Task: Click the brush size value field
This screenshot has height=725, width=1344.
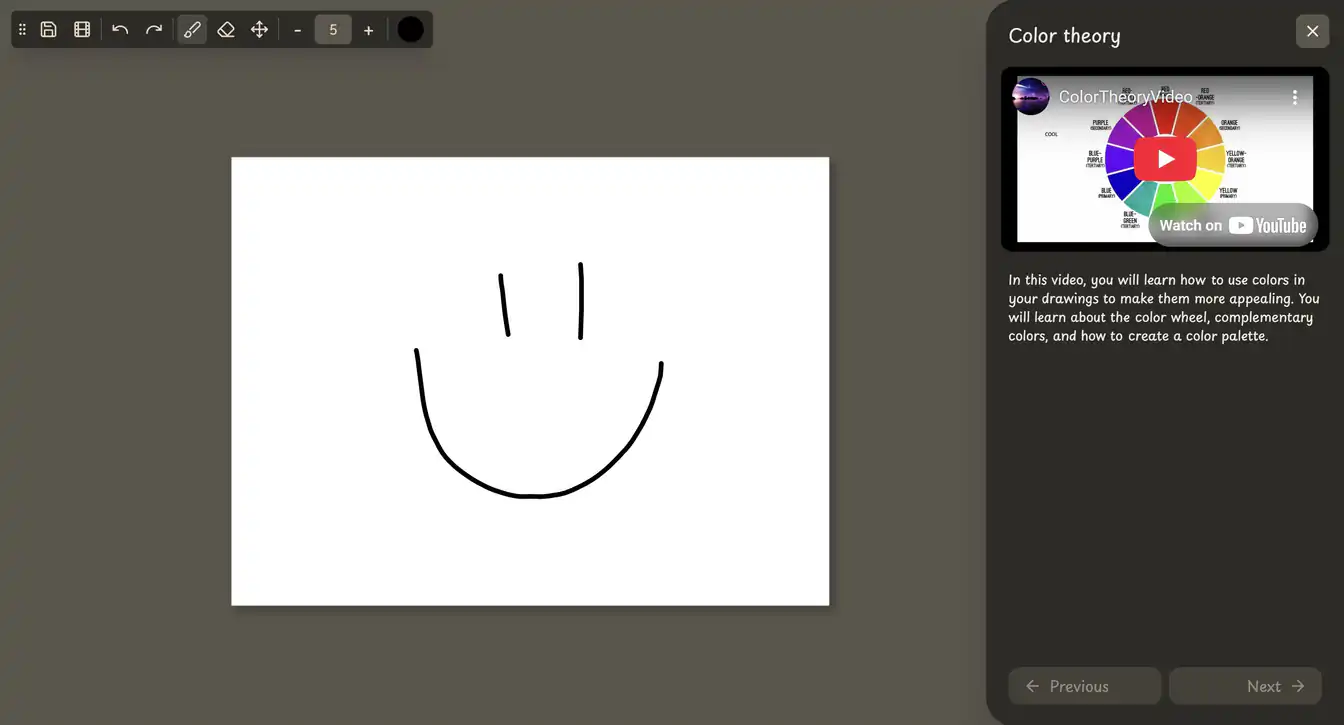Action: point(333,29)
